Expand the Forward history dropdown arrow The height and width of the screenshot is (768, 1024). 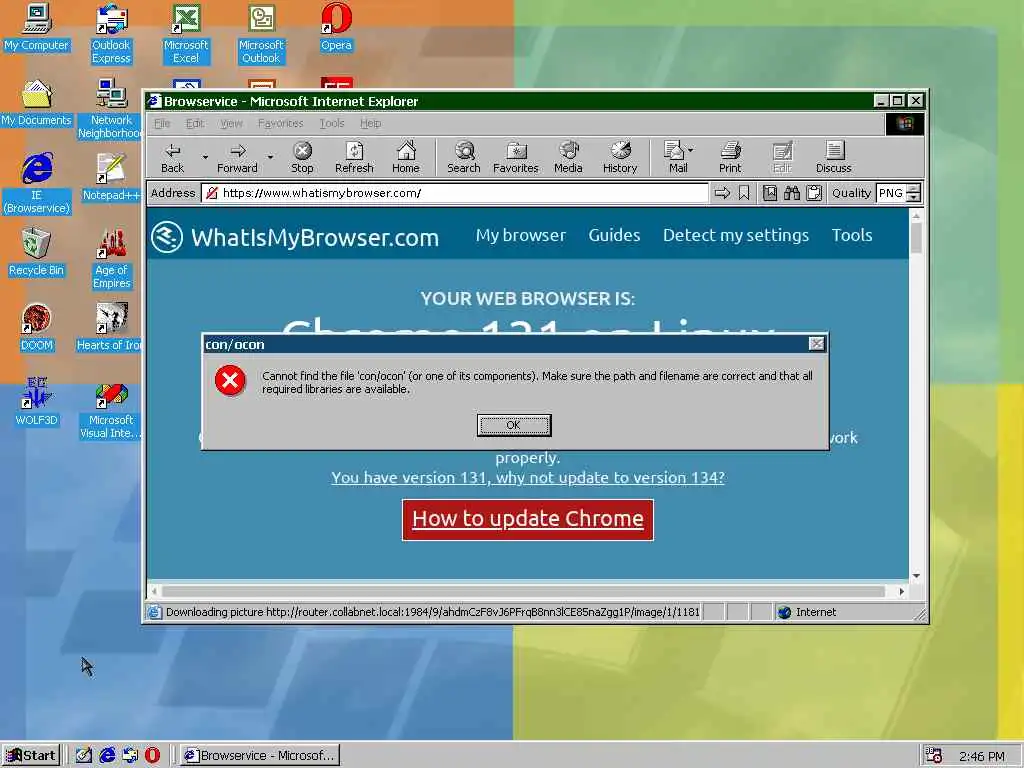(x=270, y=157)
